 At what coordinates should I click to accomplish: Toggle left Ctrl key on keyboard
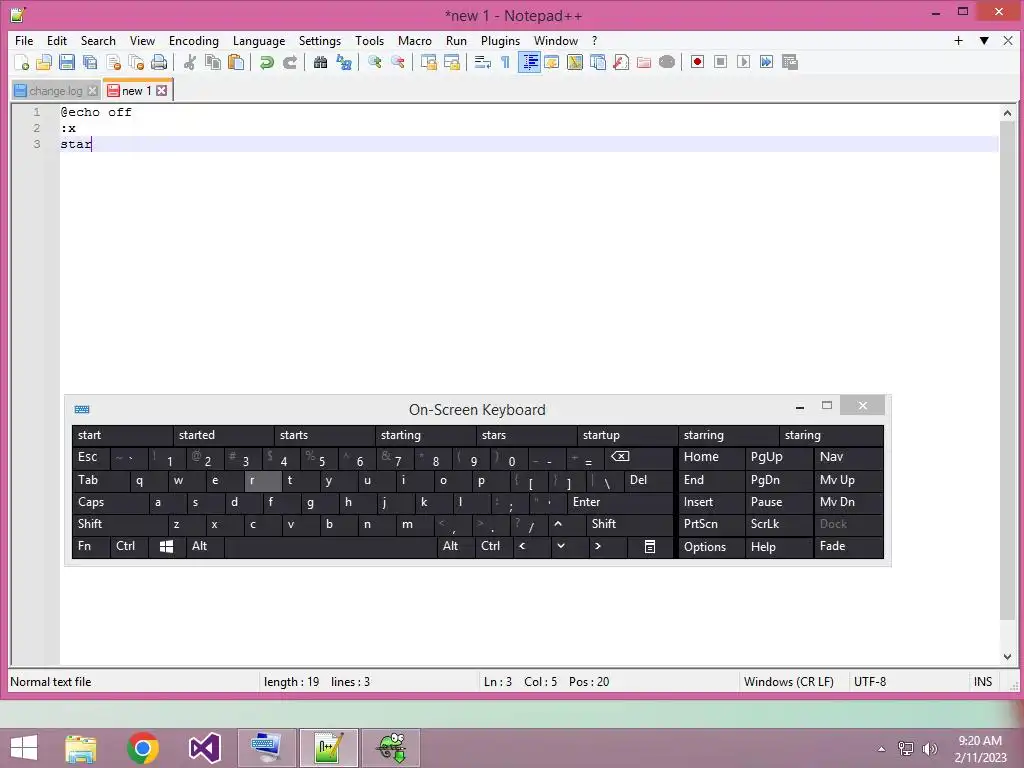point(129,546)
